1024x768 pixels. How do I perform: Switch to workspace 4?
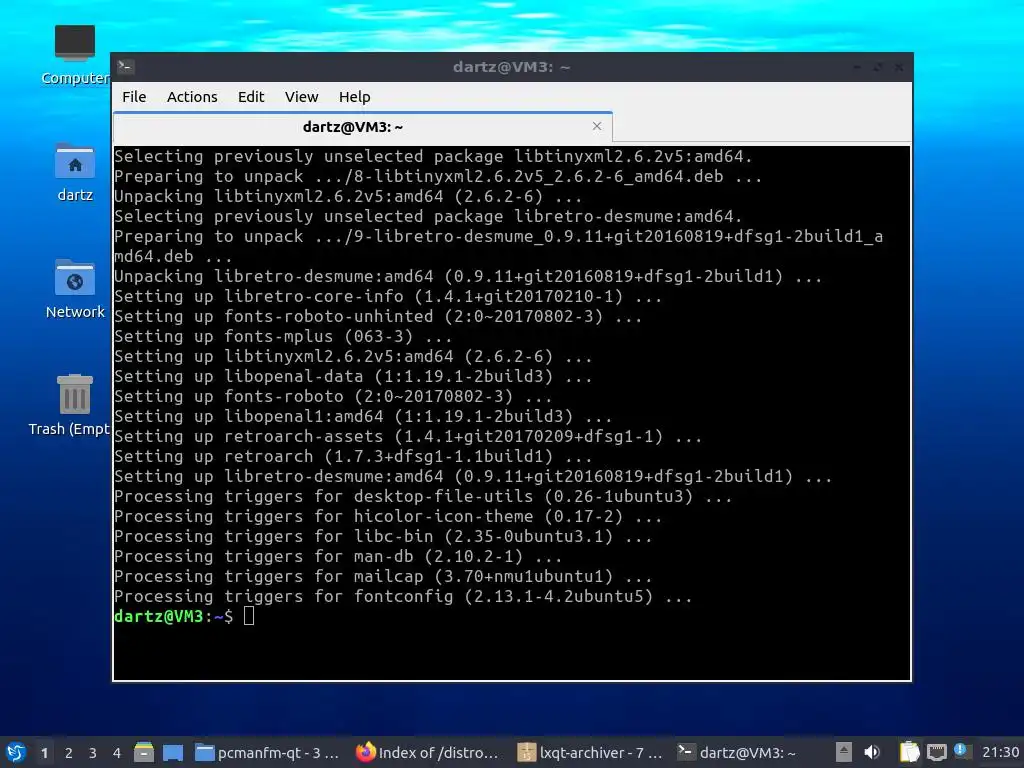117,753
